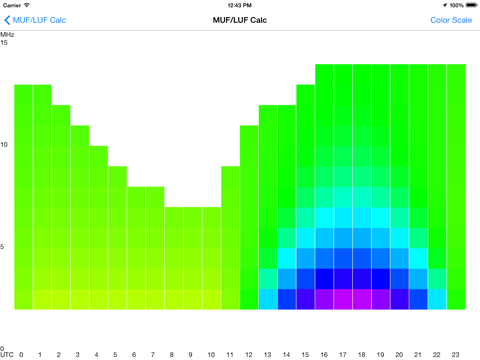480x360 pixels.
Task: Tap the 12:43 PM clock text
Action: (240, 5)
